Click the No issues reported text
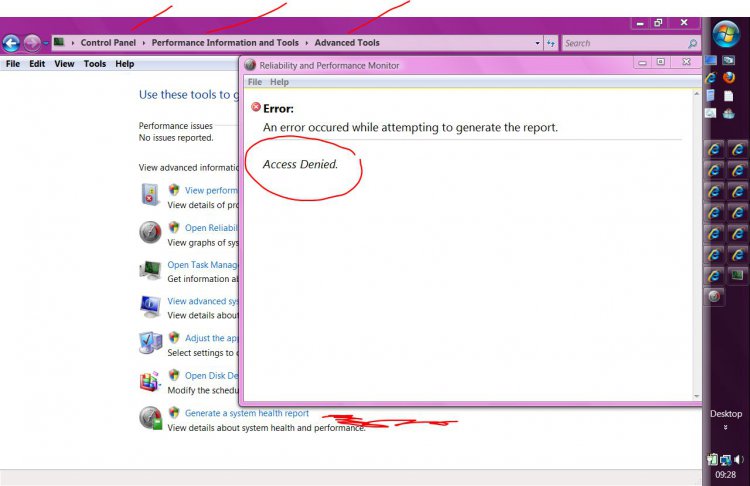750x486 pixels. pos(176,138)
